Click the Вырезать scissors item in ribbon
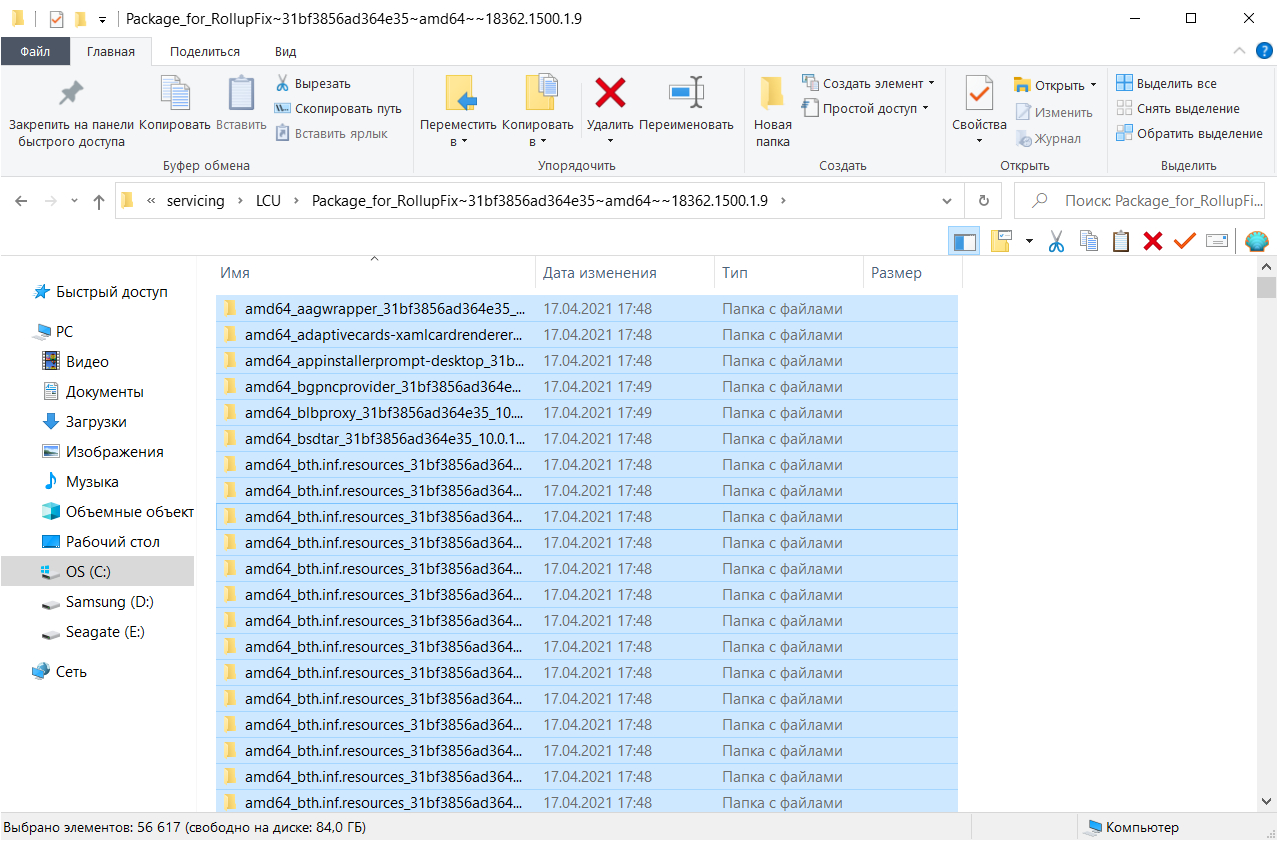 (313, 84)
